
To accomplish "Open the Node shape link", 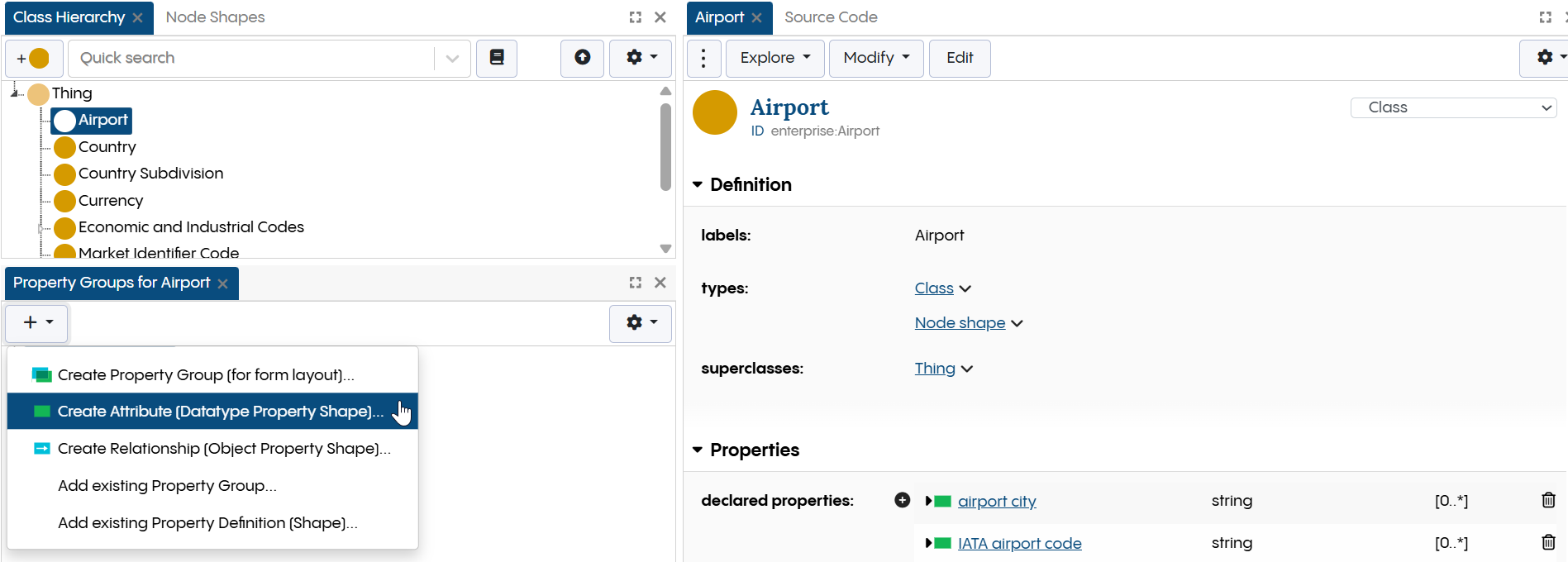I will [960, 322].
